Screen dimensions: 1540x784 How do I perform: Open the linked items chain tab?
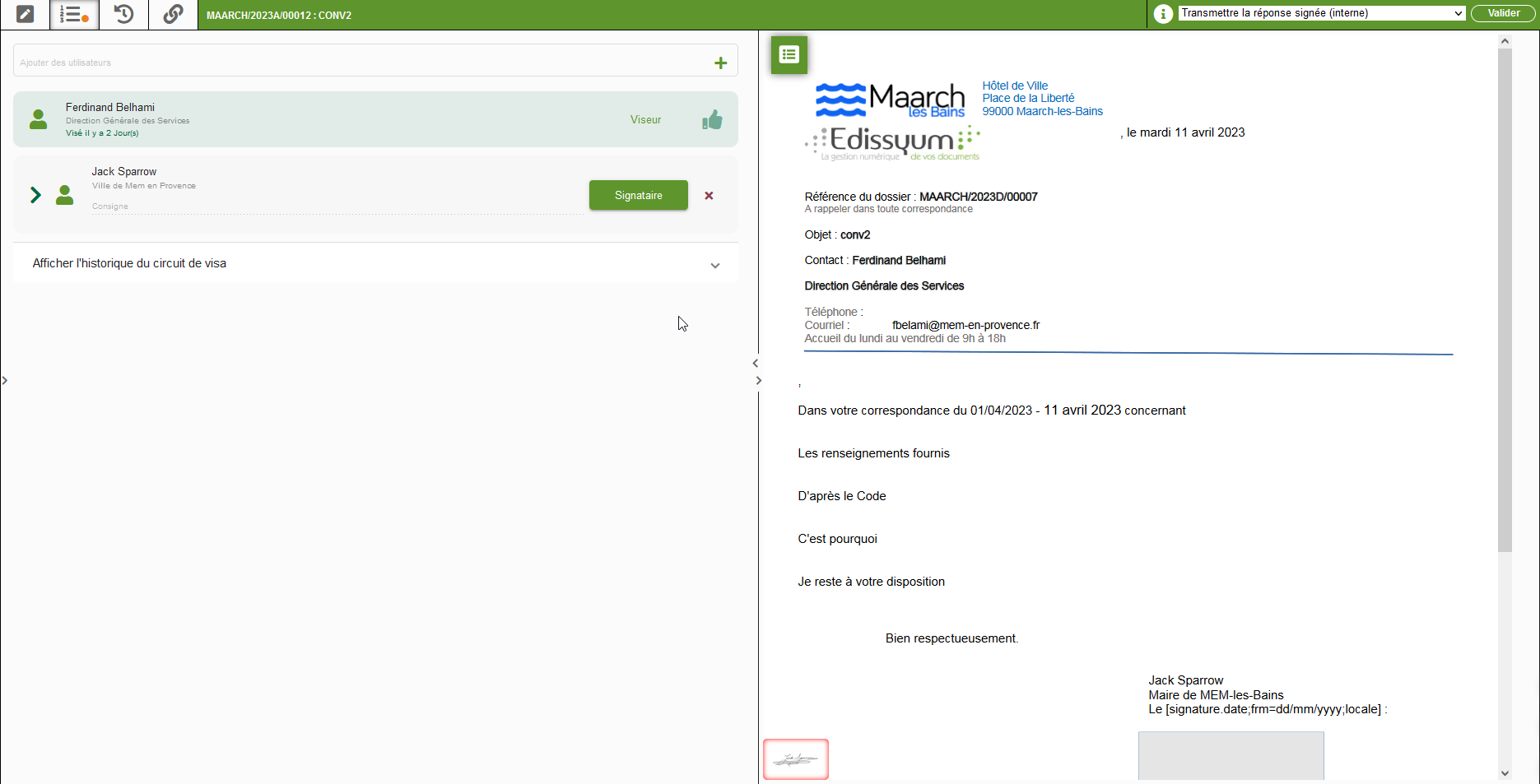point(173,15)
